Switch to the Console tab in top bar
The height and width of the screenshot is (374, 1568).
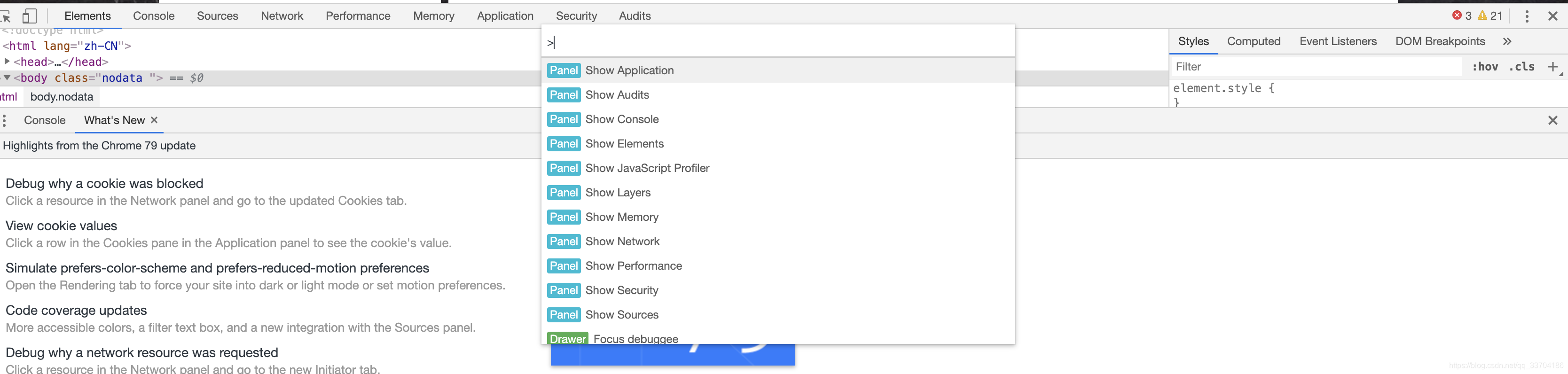point(153,16)
